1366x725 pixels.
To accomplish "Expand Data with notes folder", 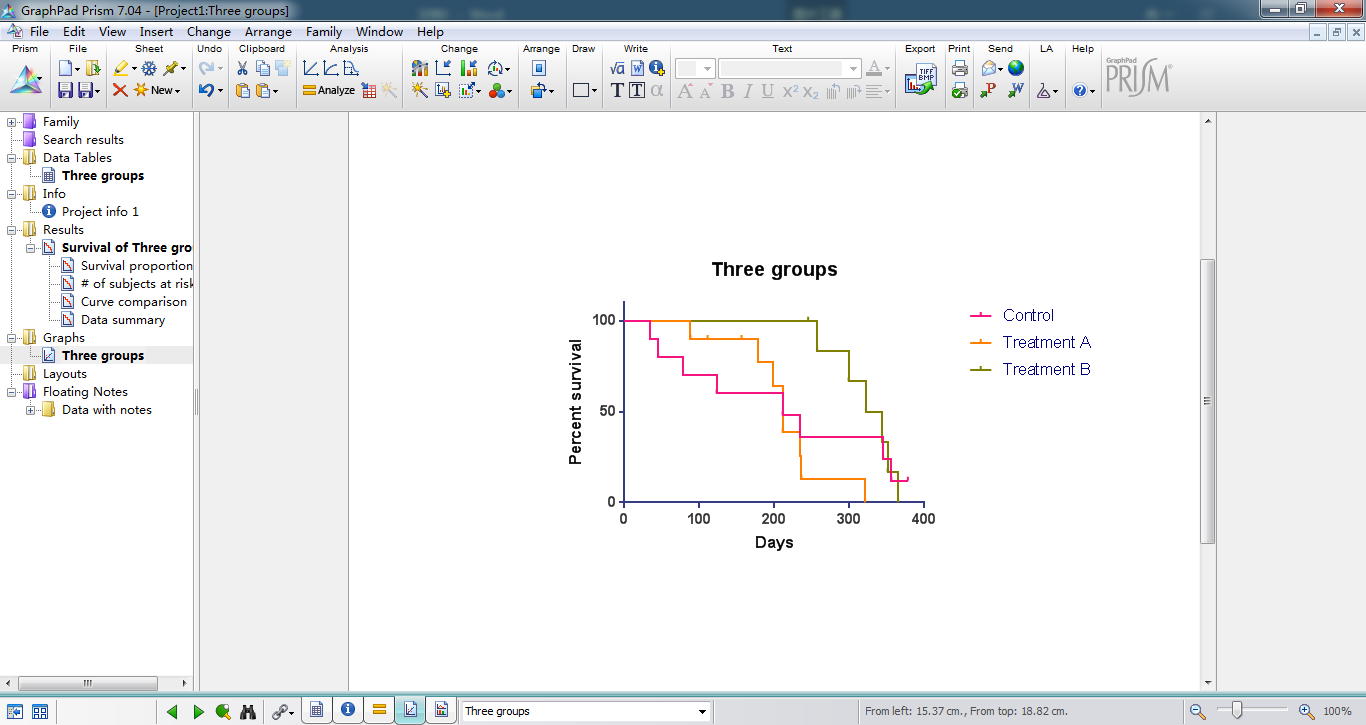I will tap(31, 410).
